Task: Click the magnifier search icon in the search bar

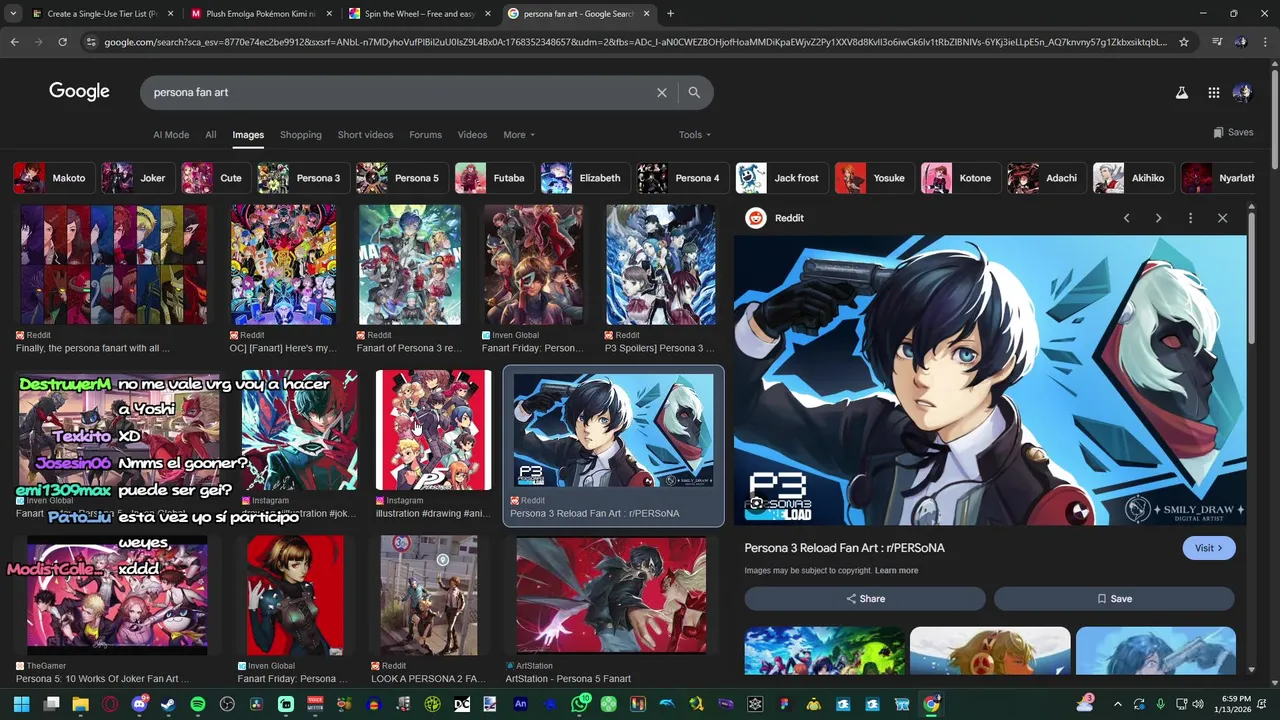Action: click(694, 92)
